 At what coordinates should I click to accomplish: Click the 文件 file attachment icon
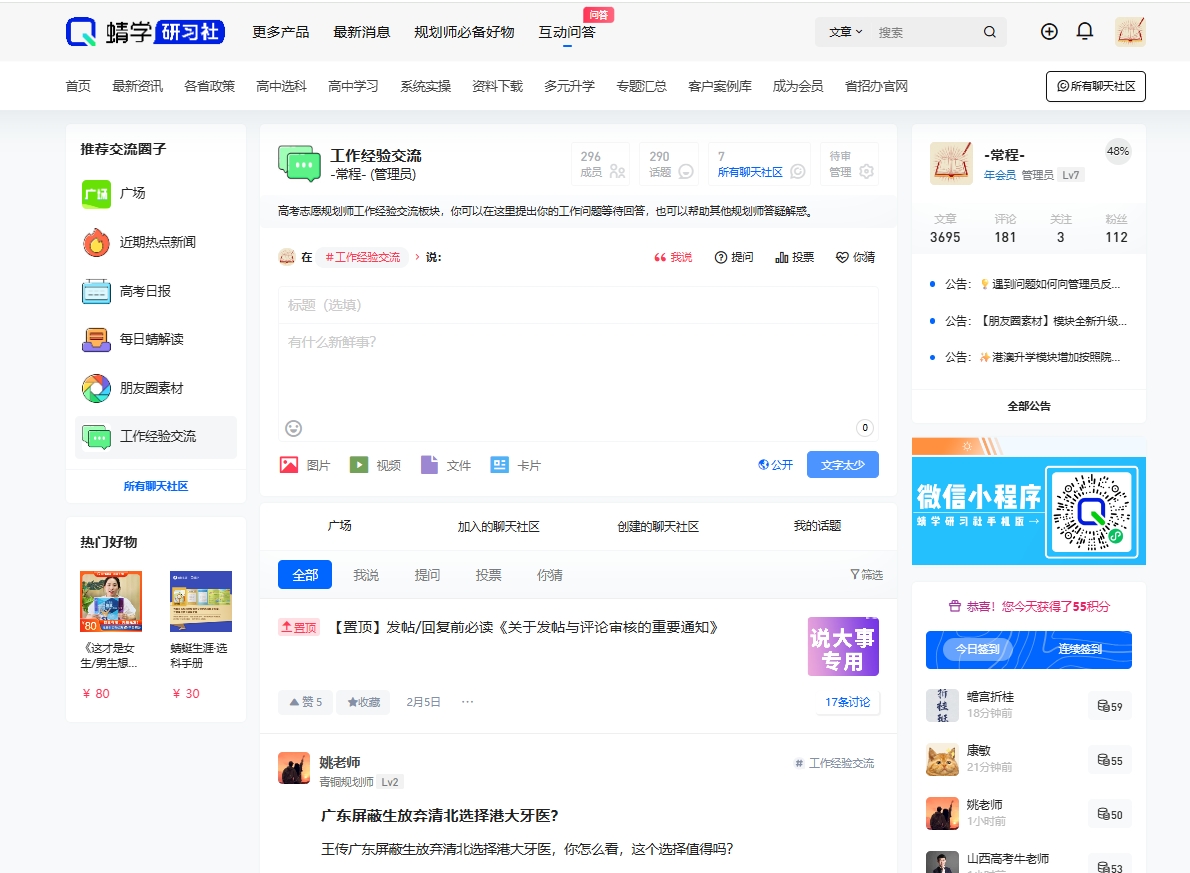point(431,464)
